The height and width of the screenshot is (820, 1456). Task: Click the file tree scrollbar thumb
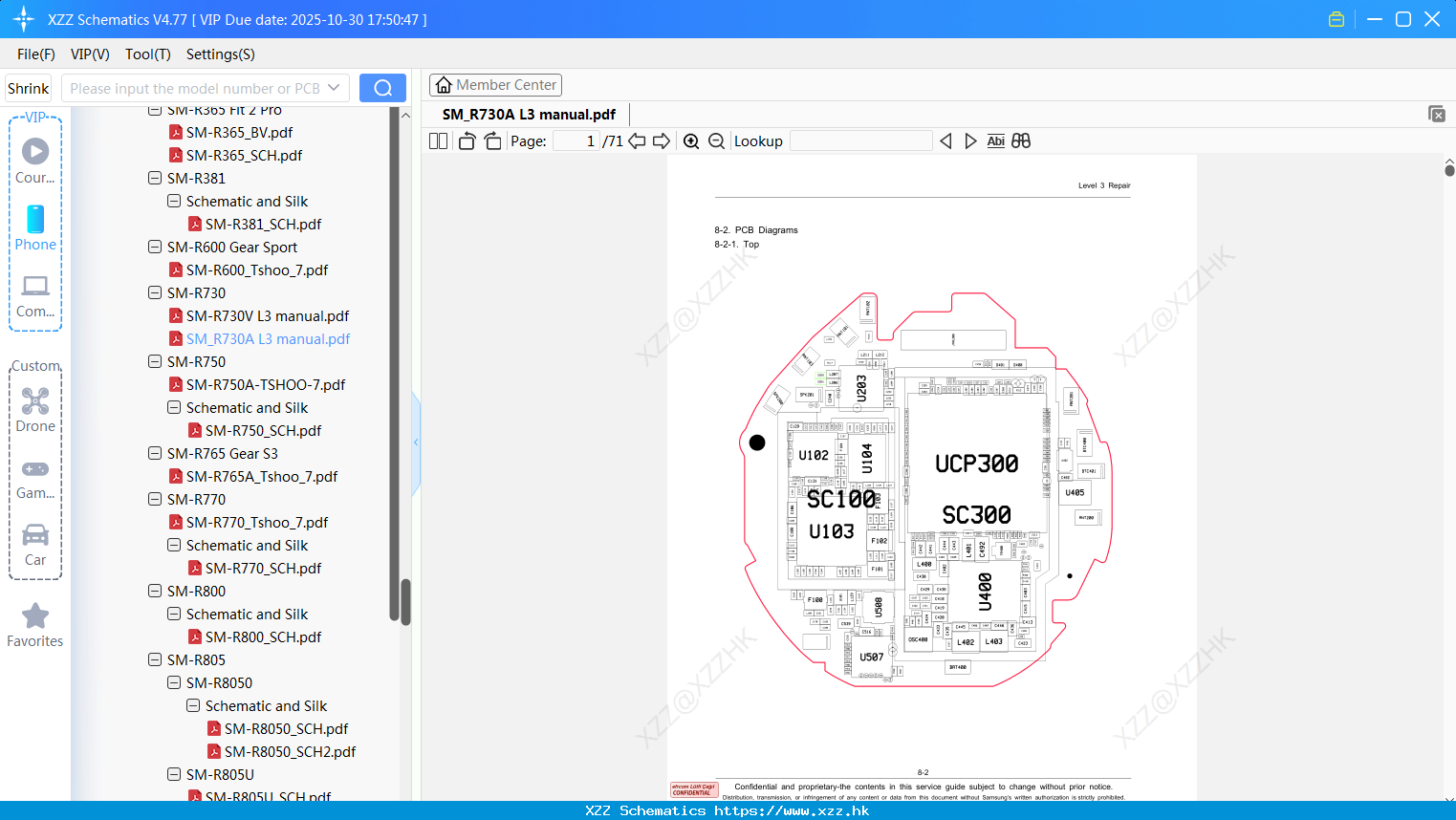[x=405, y=602]
